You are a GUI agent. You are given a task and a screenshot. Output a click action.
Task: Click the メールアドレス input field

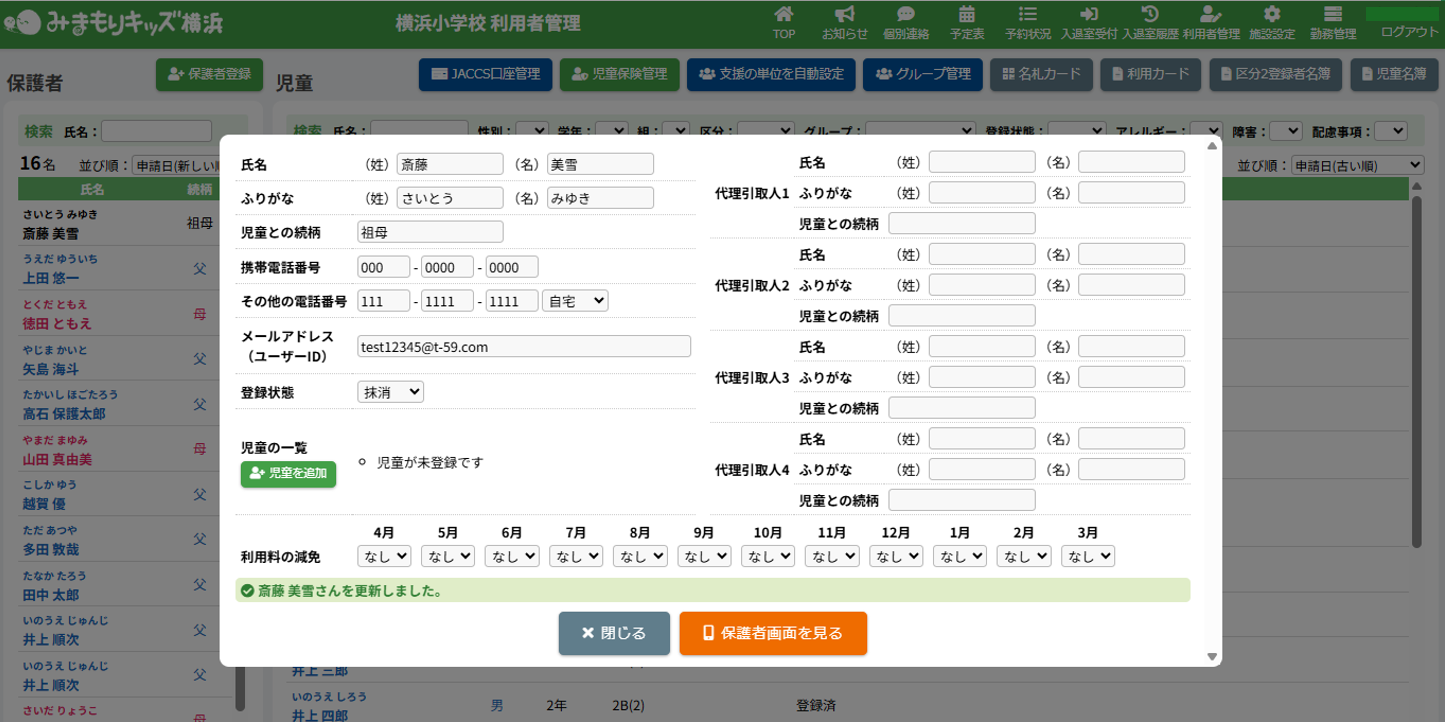(x=523, y=346)
